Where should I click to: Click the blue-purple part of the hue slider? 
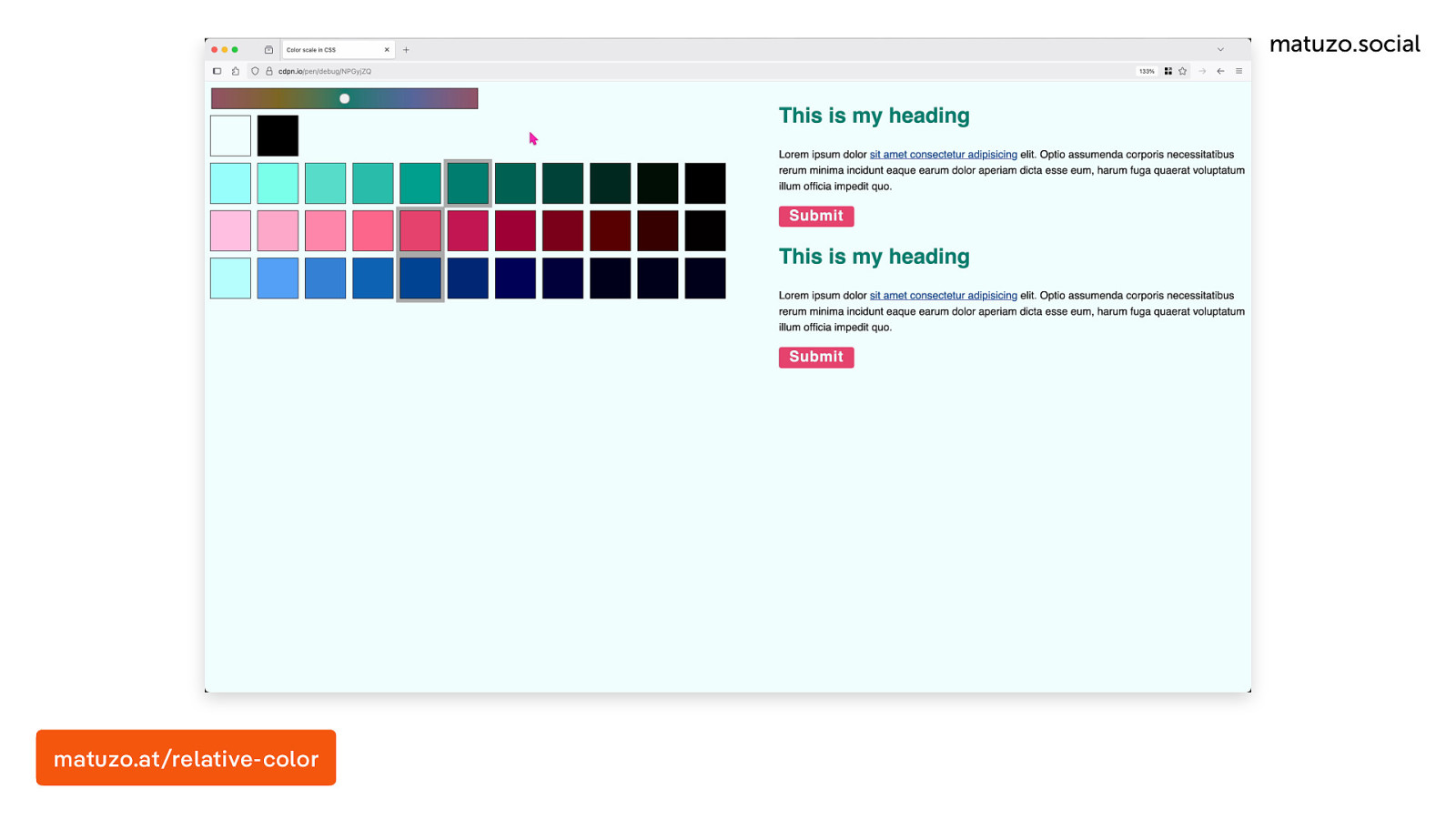click(414, 98)
